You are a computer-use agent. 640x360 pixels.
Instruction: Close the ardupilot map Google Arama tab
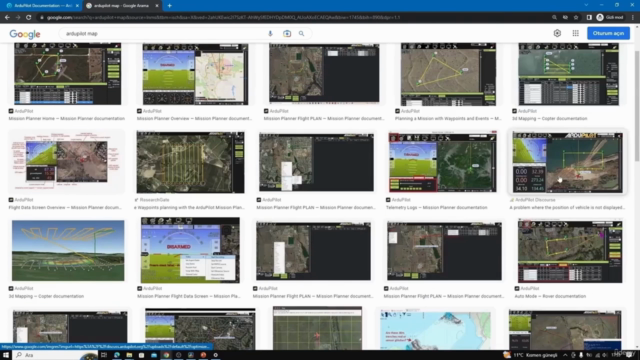(157, 6)
